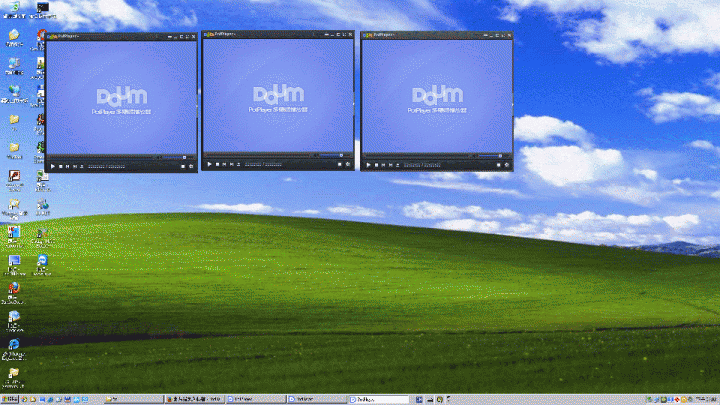The width and height of the screenshot is (720, 405).
Task: Click the time display in right PotPlayer window
Action: (x=422, y=165)
